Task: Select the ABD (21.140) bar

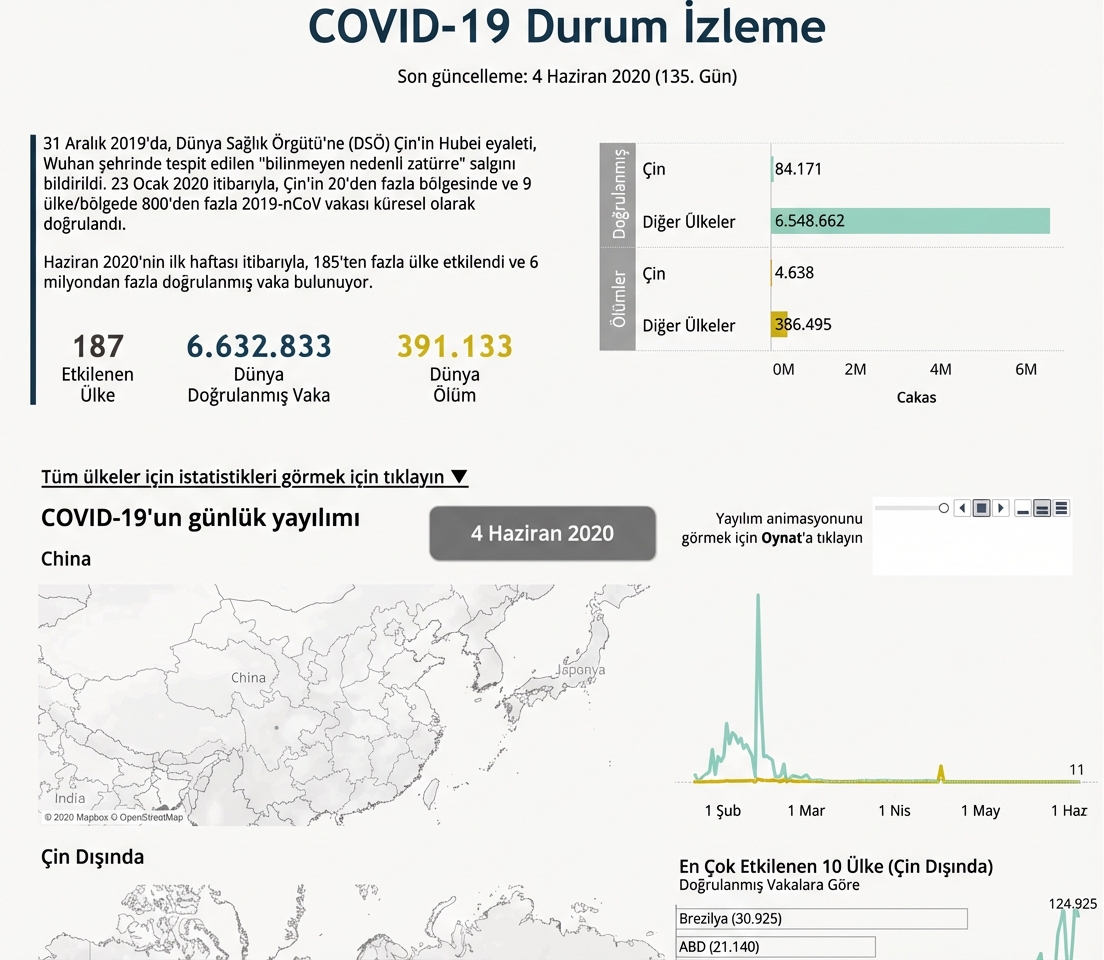Action: [x=776, y=946]
